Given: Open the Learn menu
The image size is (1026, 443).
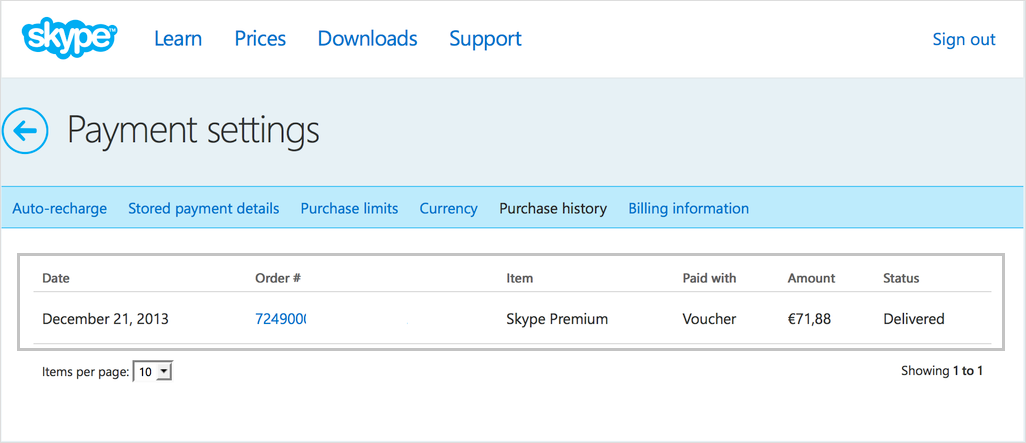Looking at the screenshot, I should point(178,39).
